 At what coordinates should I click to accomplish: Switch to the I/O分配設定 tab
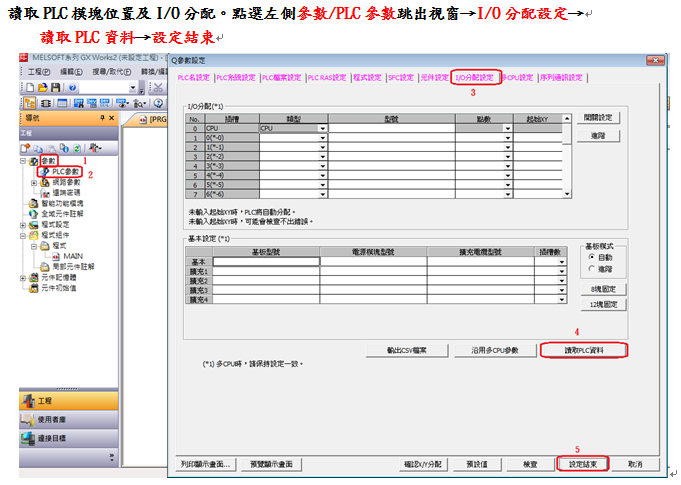click(x=474, y=77)
